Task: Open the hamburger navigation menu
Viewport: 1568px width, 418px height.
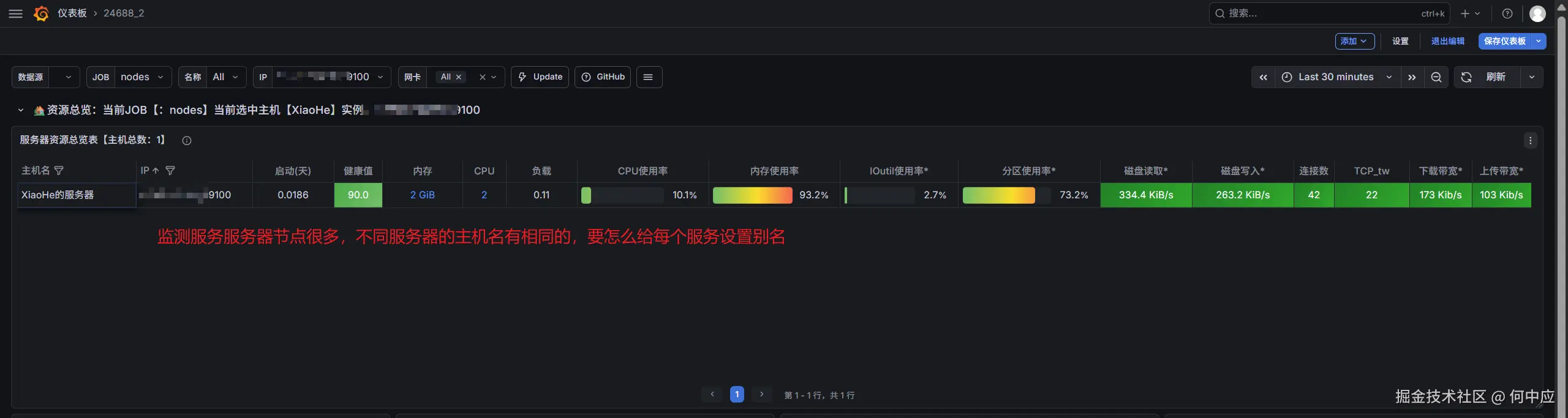Action: [16, 13]
